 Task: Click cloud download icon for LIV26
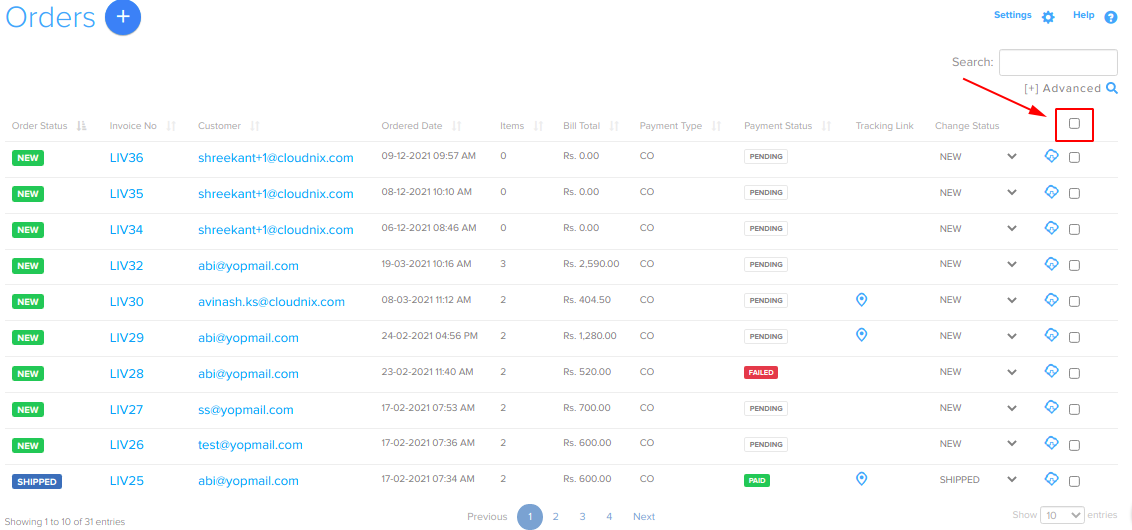(1052, 443)
